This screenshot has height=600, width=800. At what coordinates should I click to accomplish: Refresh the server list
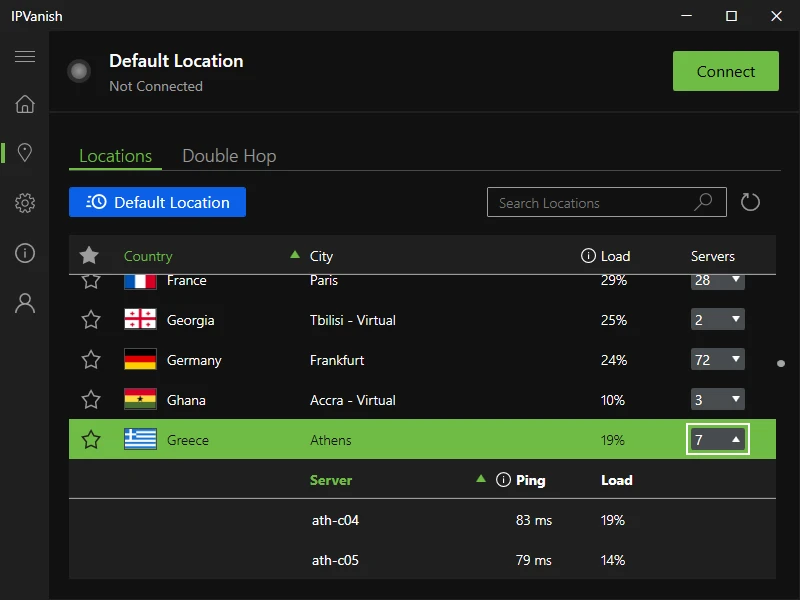[751, 202]
